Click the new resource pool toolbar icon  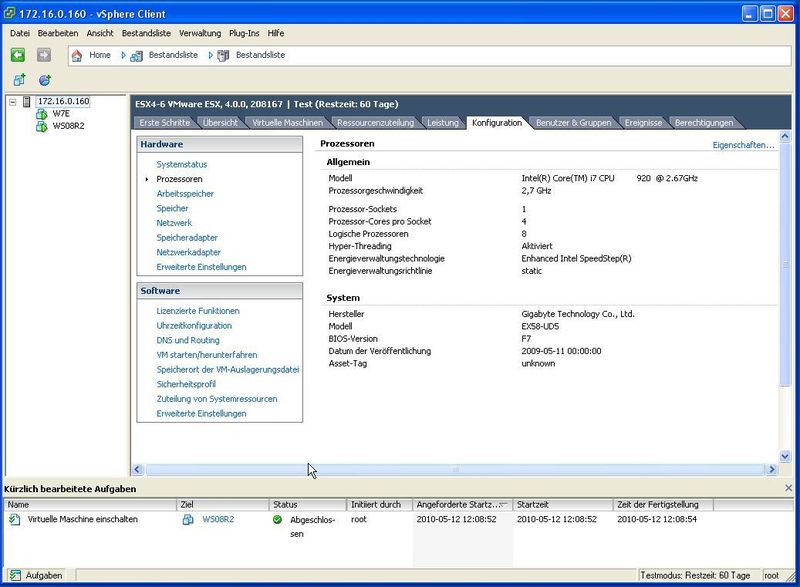point(45,80)
